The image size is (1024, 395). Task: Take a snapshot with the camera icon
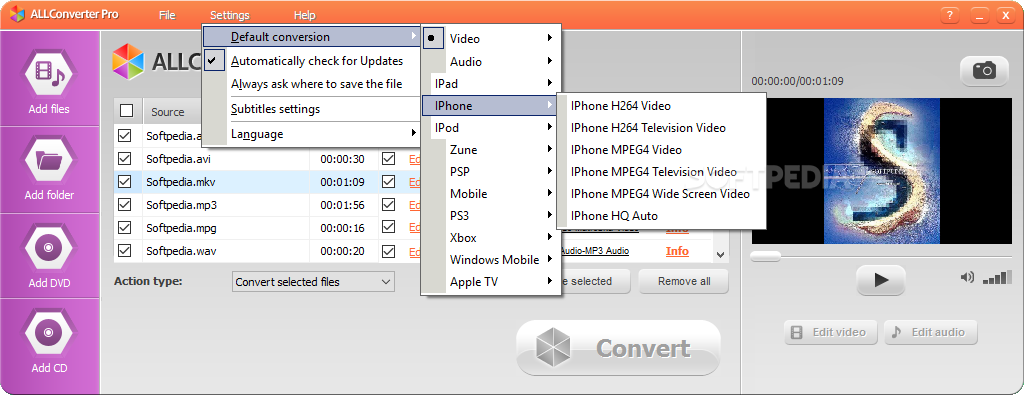coord(984,70)
